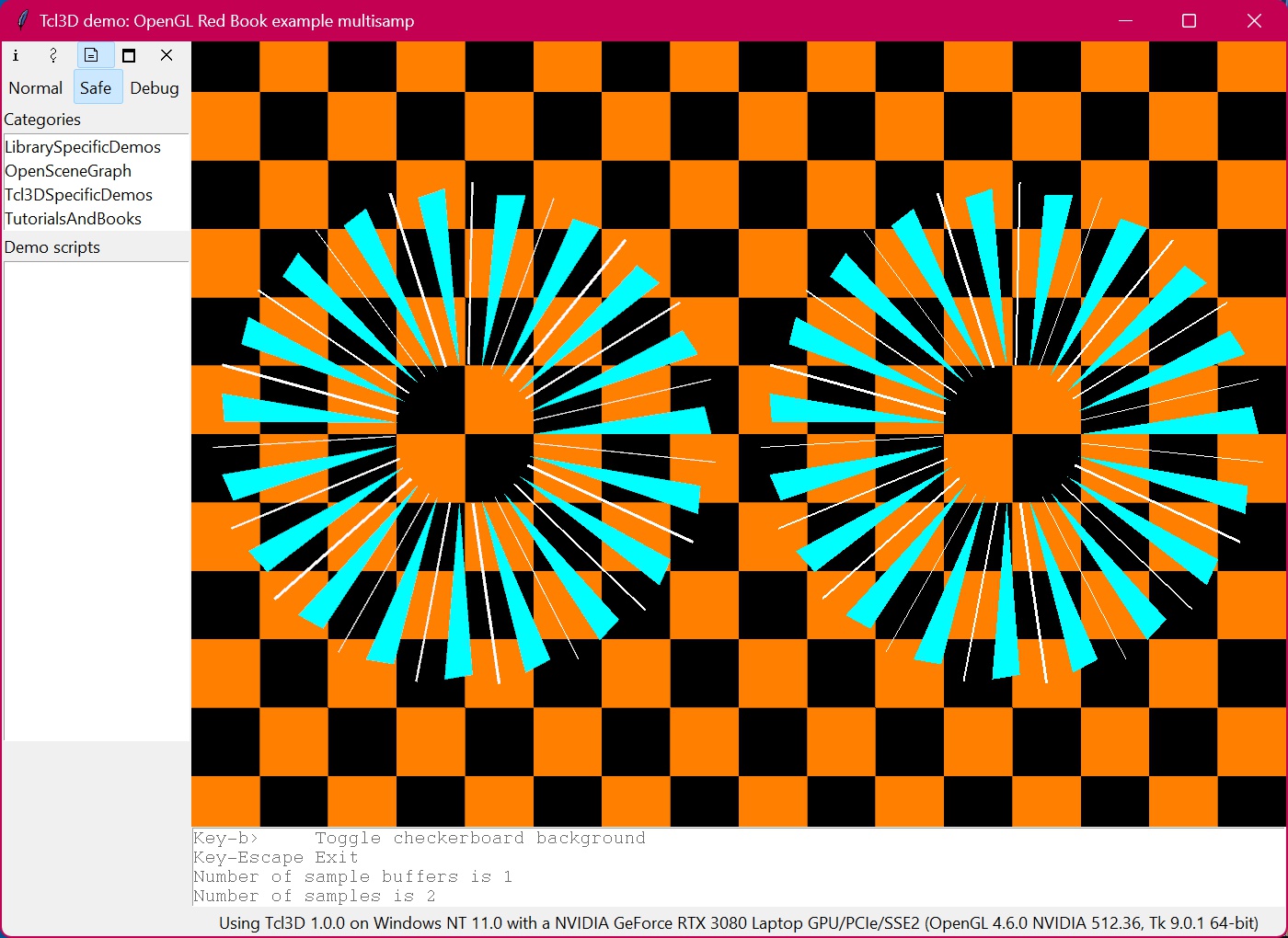Toggle the highlighted document page toolbar icon
Screen dimensions: 1288x938
pos(91,55)
